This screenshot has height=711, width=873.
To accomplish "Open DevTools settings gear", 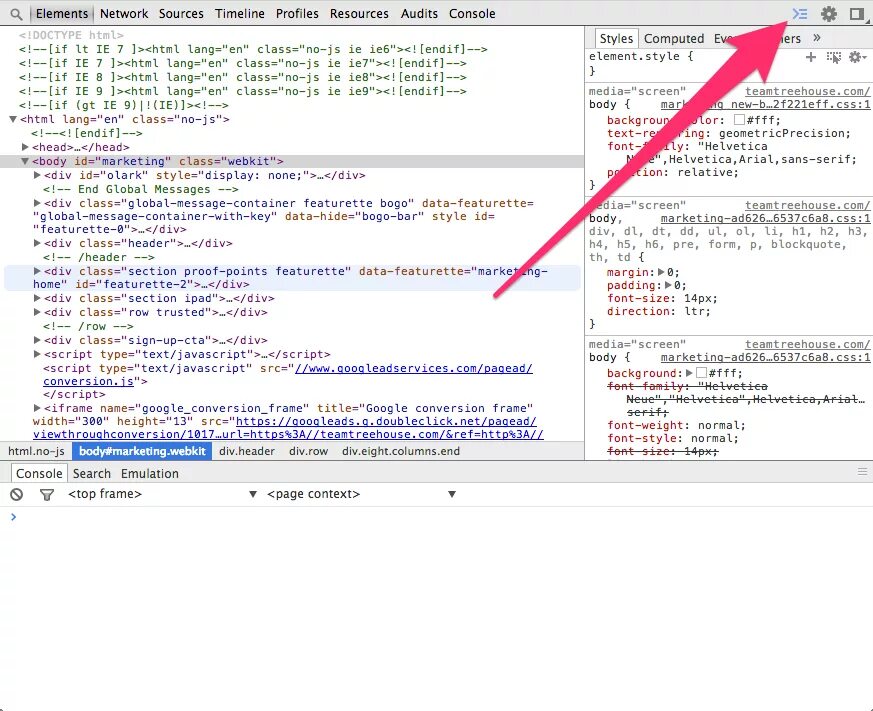I will tap(829, 13).
